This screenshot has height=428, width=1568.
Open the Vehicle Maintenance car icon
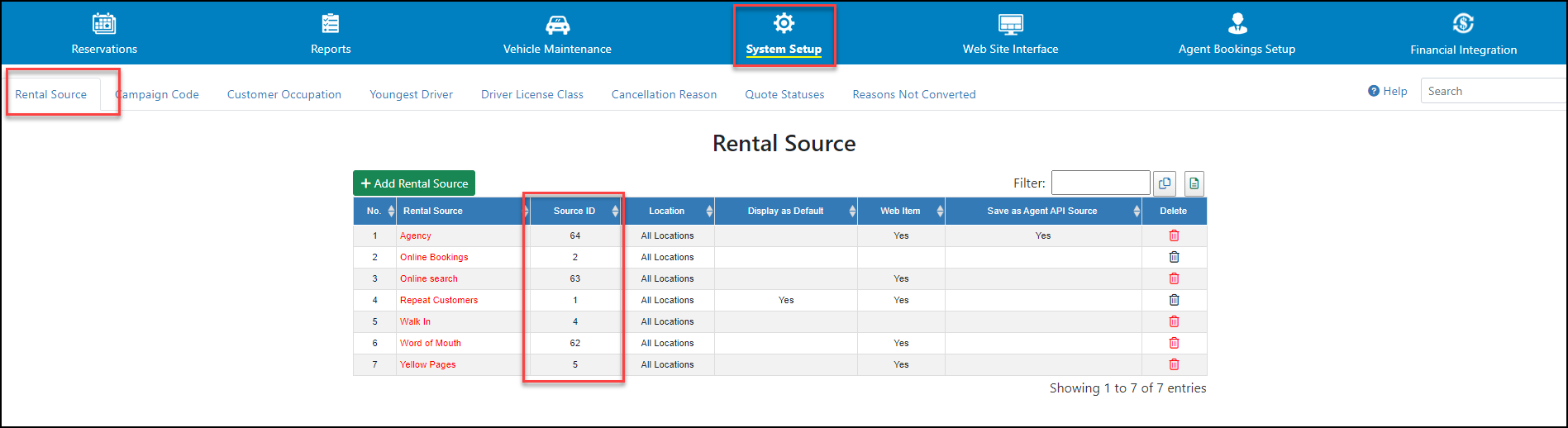pyautogui.click(x=558, y=24)
